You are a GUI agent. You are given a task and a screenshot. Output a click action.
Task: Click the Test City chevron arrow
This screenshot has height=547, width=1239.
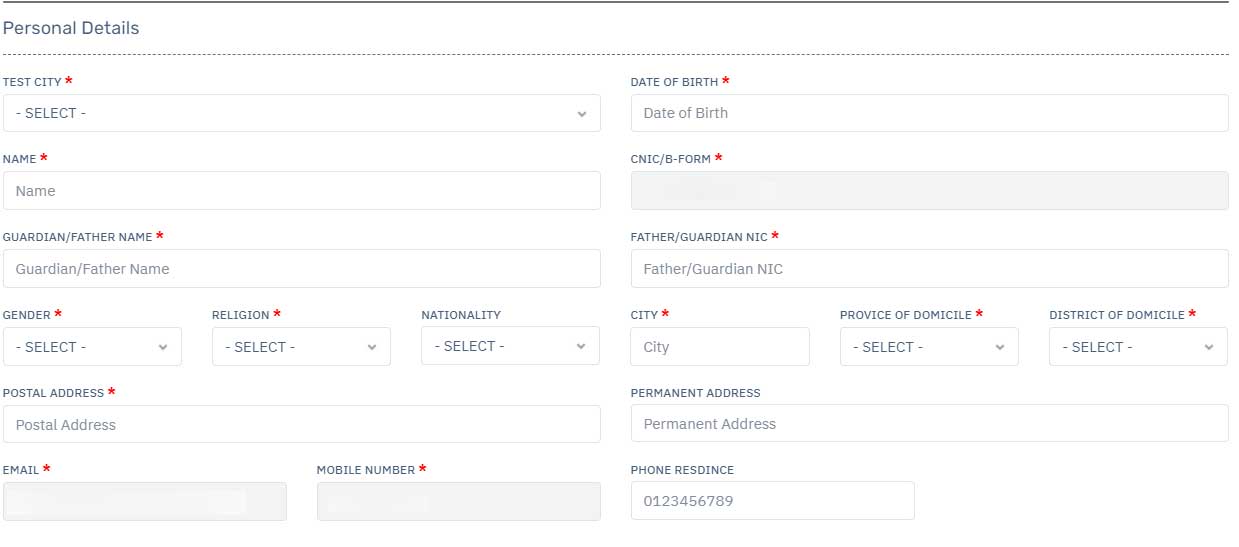click(x=582, y=114)
